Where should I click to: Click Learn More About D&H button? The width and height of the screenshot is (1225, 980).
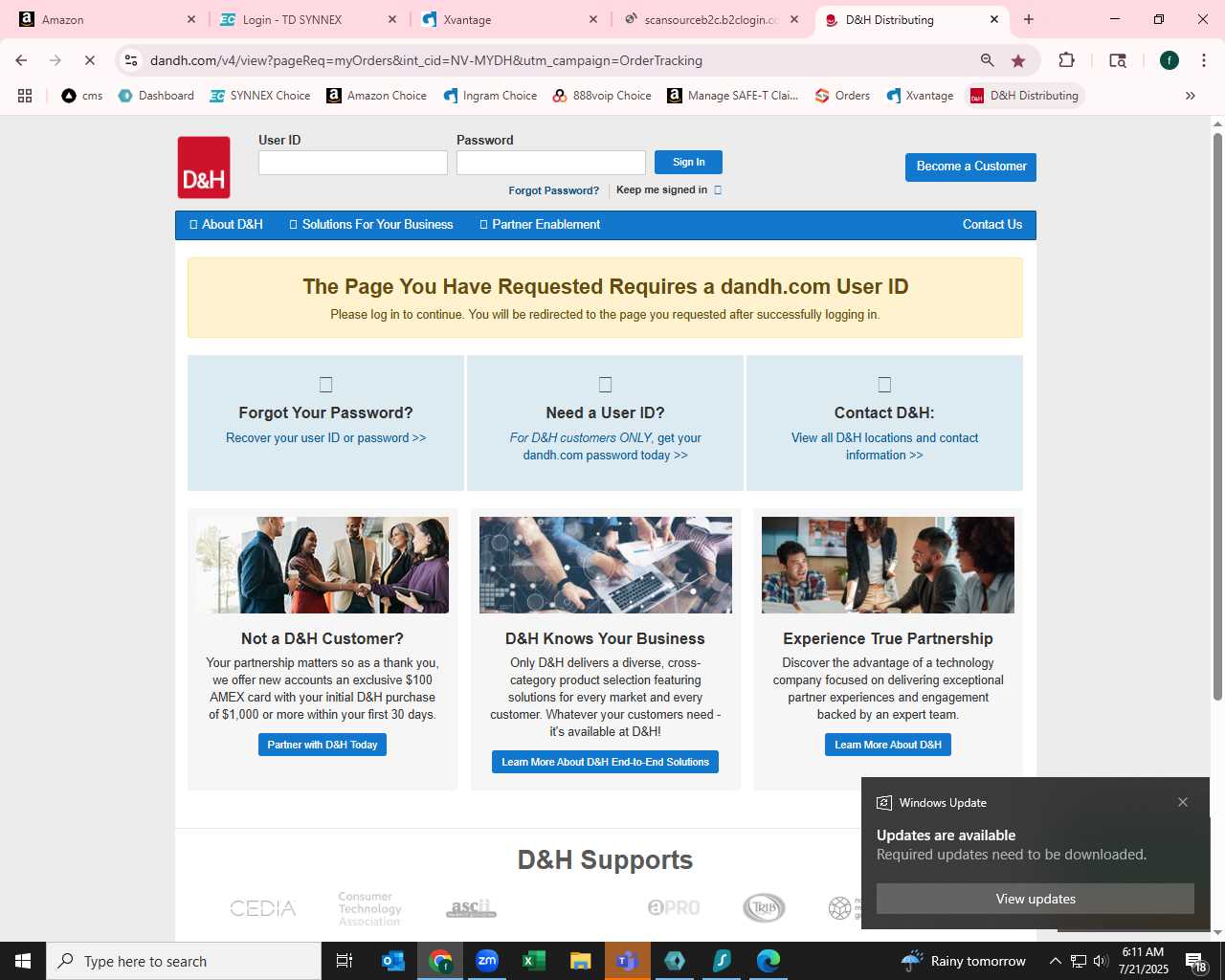(x=888, y=745)
